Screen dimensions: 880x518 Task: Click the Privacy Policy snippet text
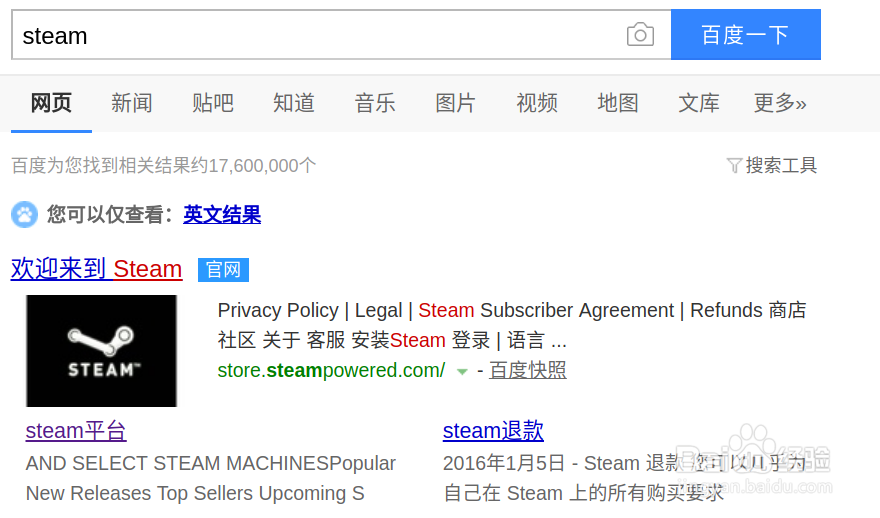[278, 310]
